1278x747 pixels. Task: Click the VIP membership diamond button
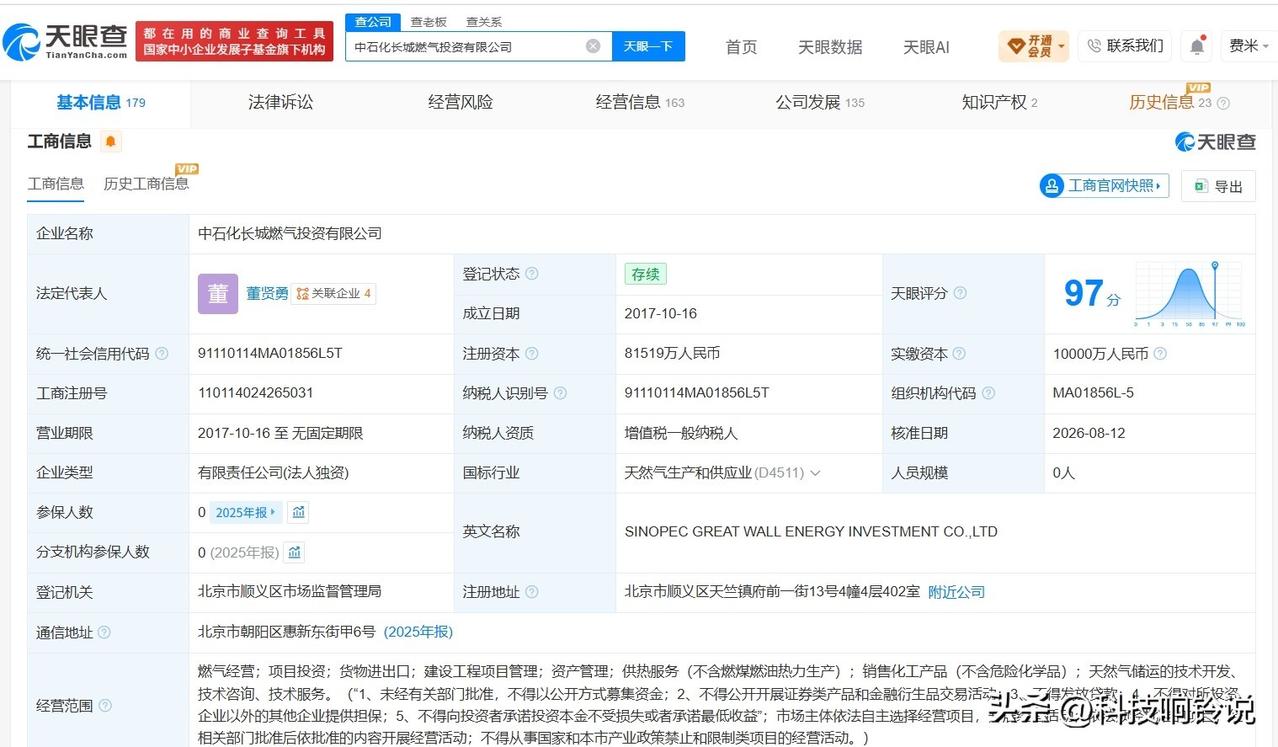pyautogui.click(x=1033, y=46)
